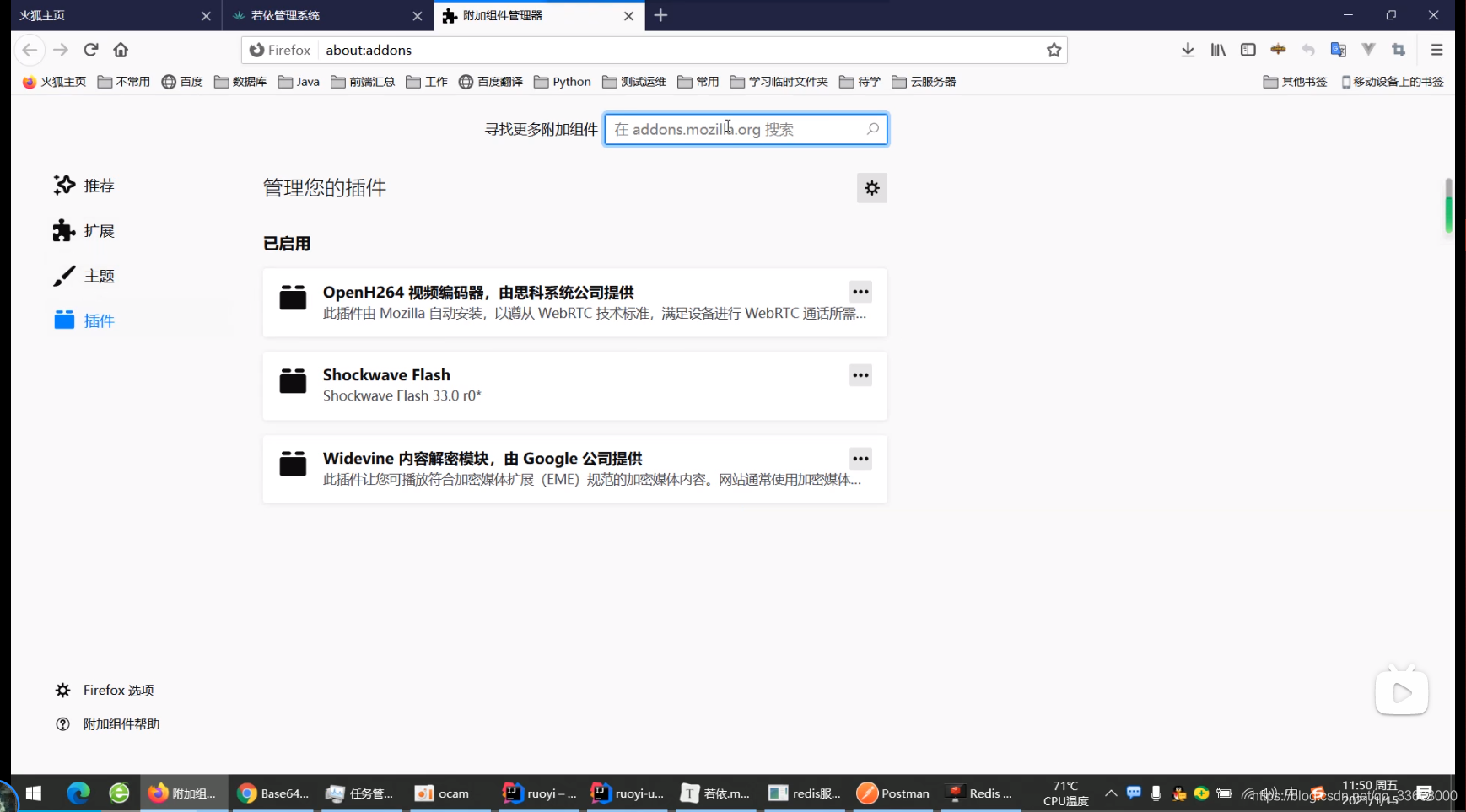Open the 360 browser taskbar icon

pyautogui.click(x=119, y=793)
